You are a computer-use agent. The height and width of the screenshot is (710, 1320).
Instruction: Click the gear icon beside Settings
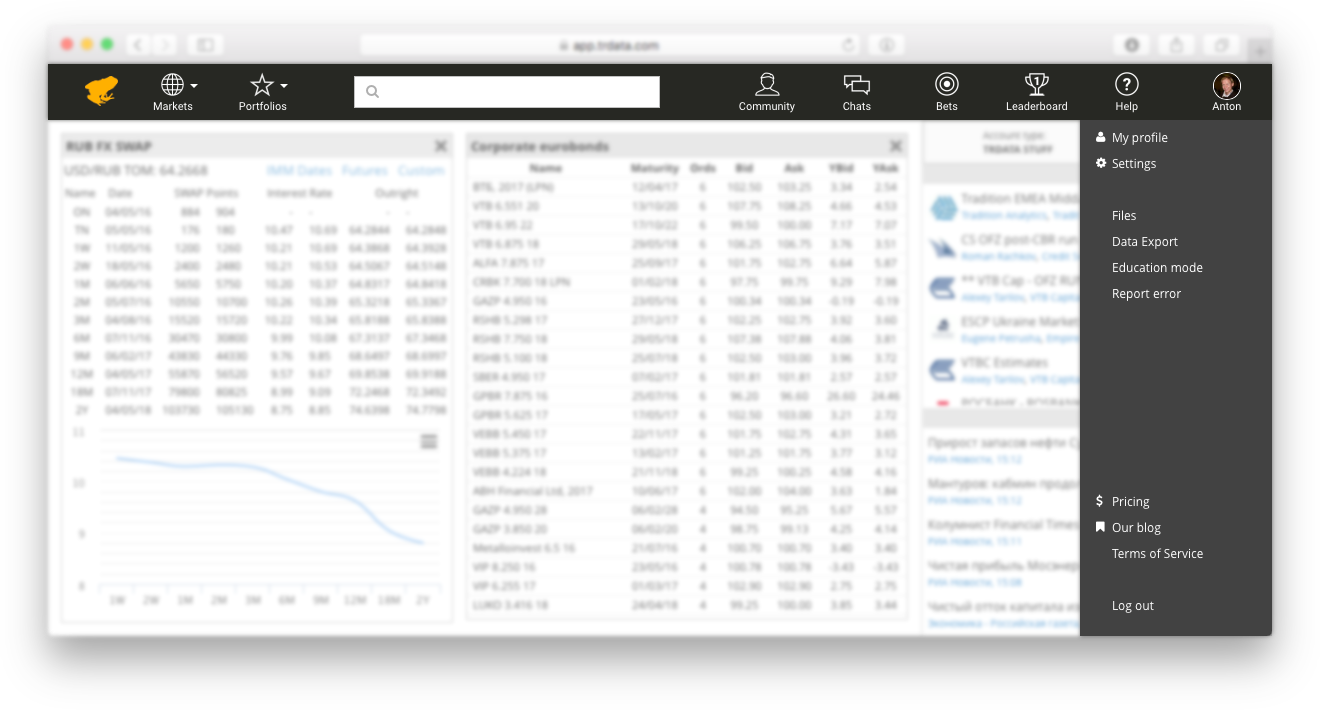pos(1101,163)
